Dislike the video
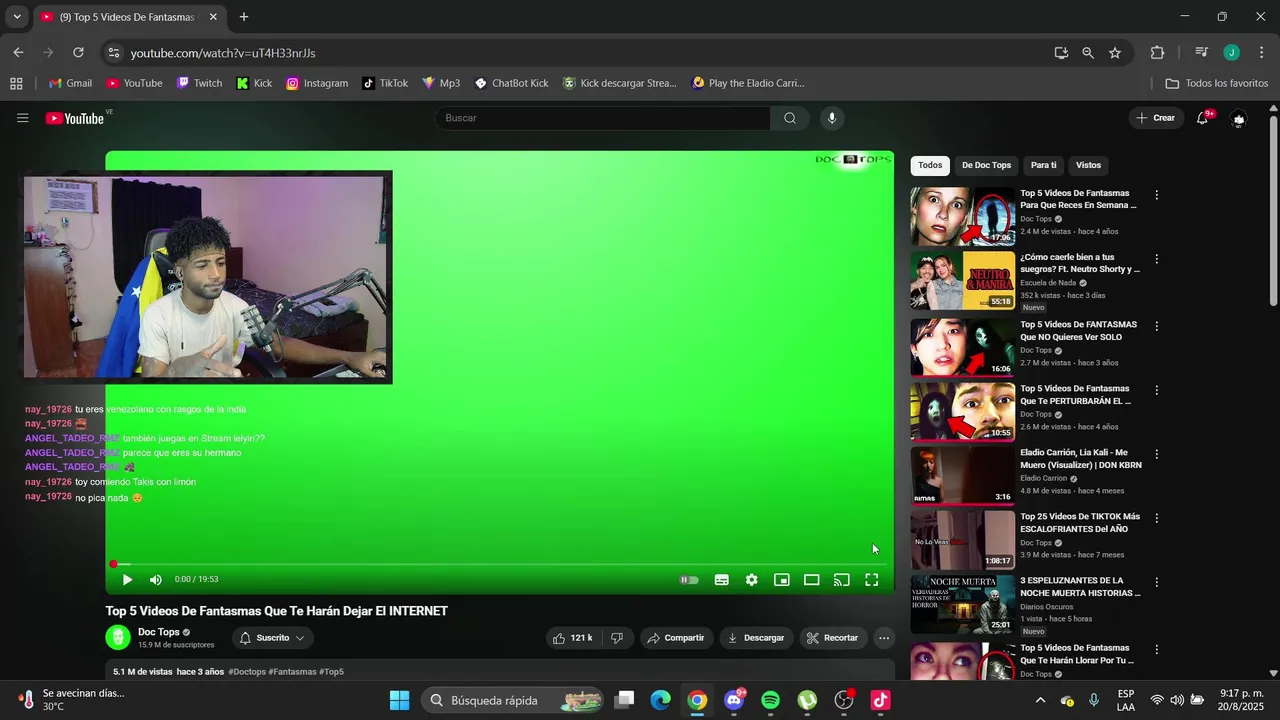1280x720 pixels. click(x=617, y=638)
